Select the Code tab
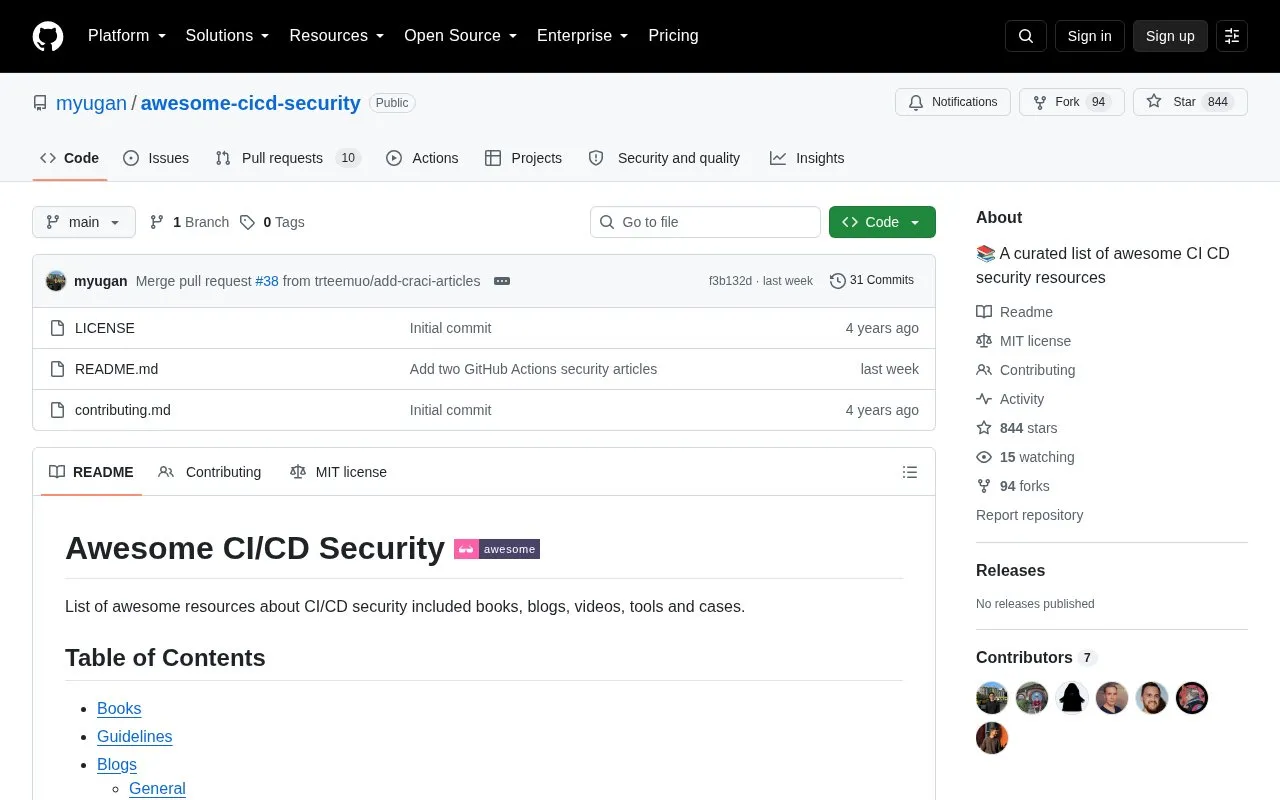The image size is (1280, 800). tap(70, 158)
